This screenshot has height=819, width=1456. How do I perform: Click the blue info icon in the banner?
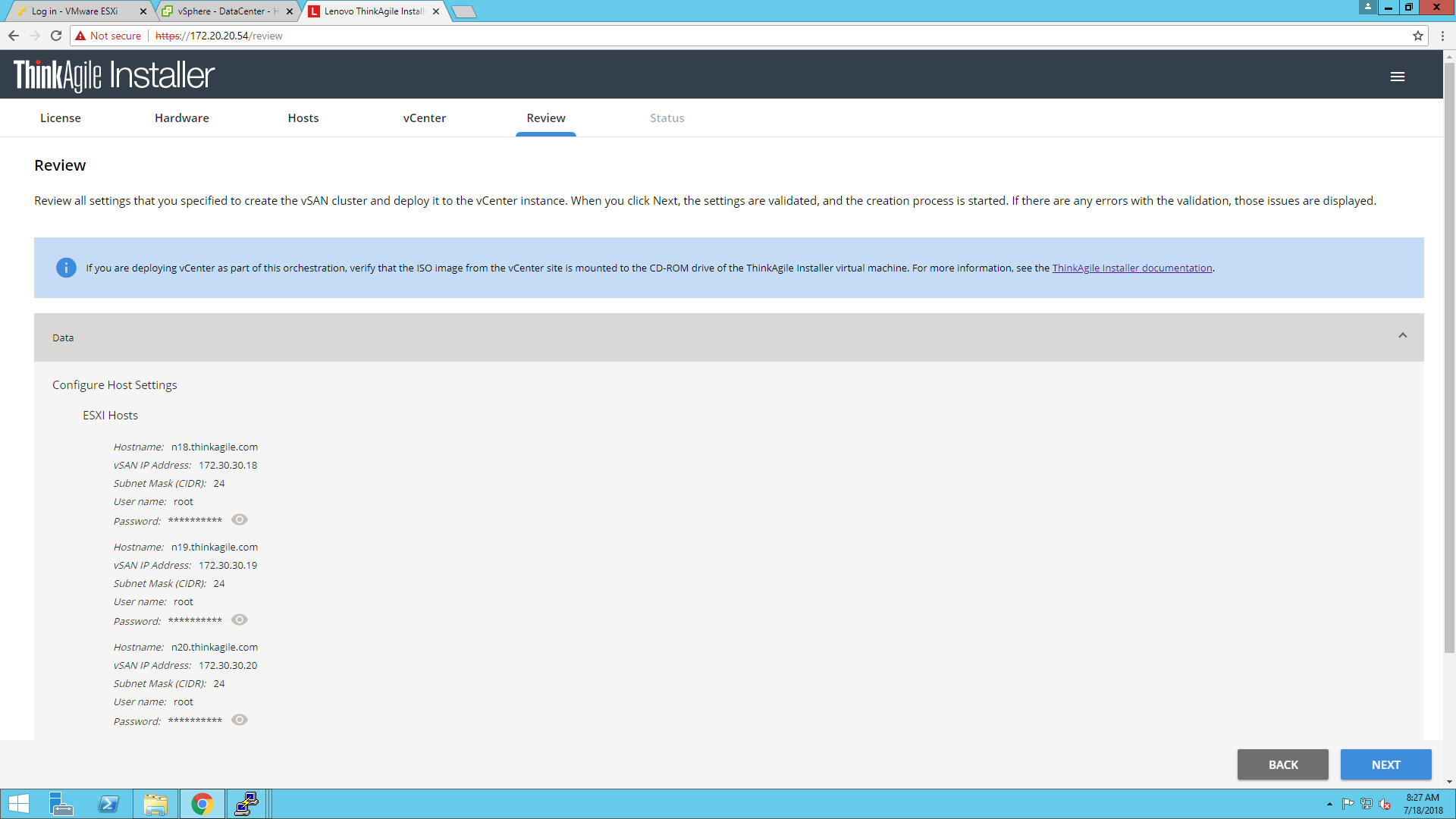(x=66, y=268)
